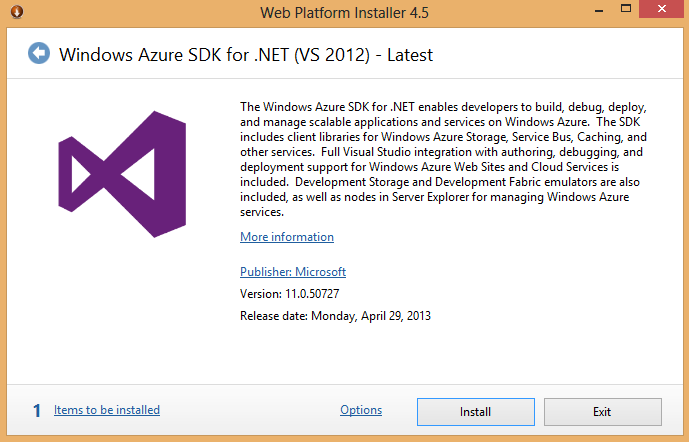This screenshot has width=689, height=442.
Task: Open the More information link
Action: (x=287, y=237)
